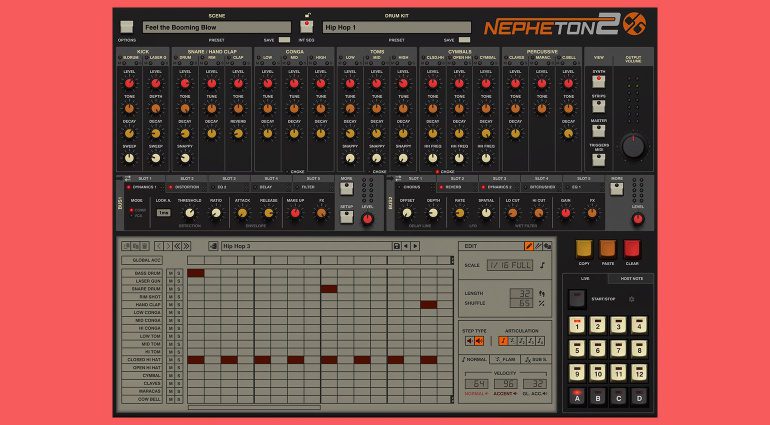Viewport: 770px width, 425px height.
Task: Select the pencil draw tool in Edit panel
Action: tap(529, 246)
